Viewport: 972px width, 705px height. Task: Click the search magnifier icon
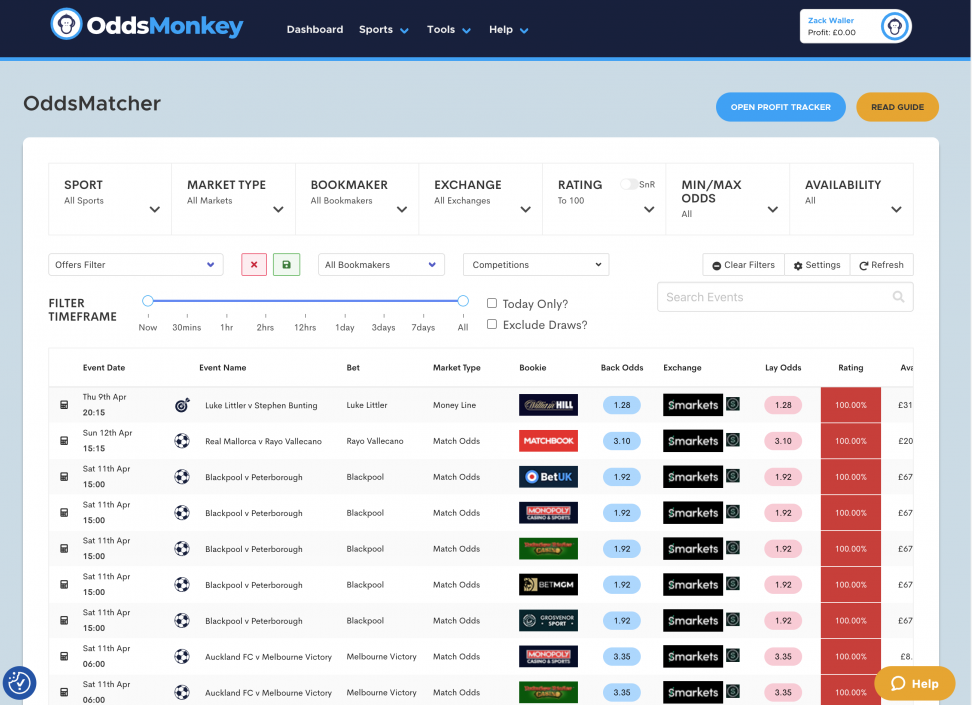[898, 297]
